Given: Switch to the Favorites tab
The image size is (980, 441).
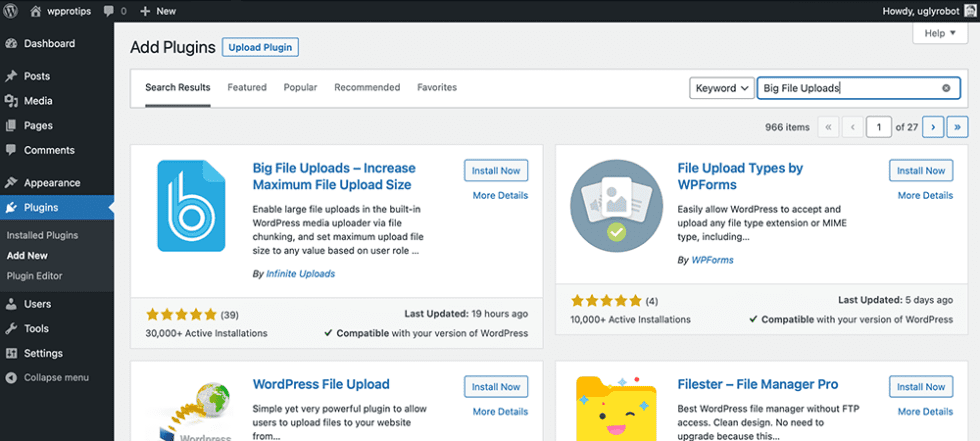Looking at the screenshot, I should [x=437, y=87].
